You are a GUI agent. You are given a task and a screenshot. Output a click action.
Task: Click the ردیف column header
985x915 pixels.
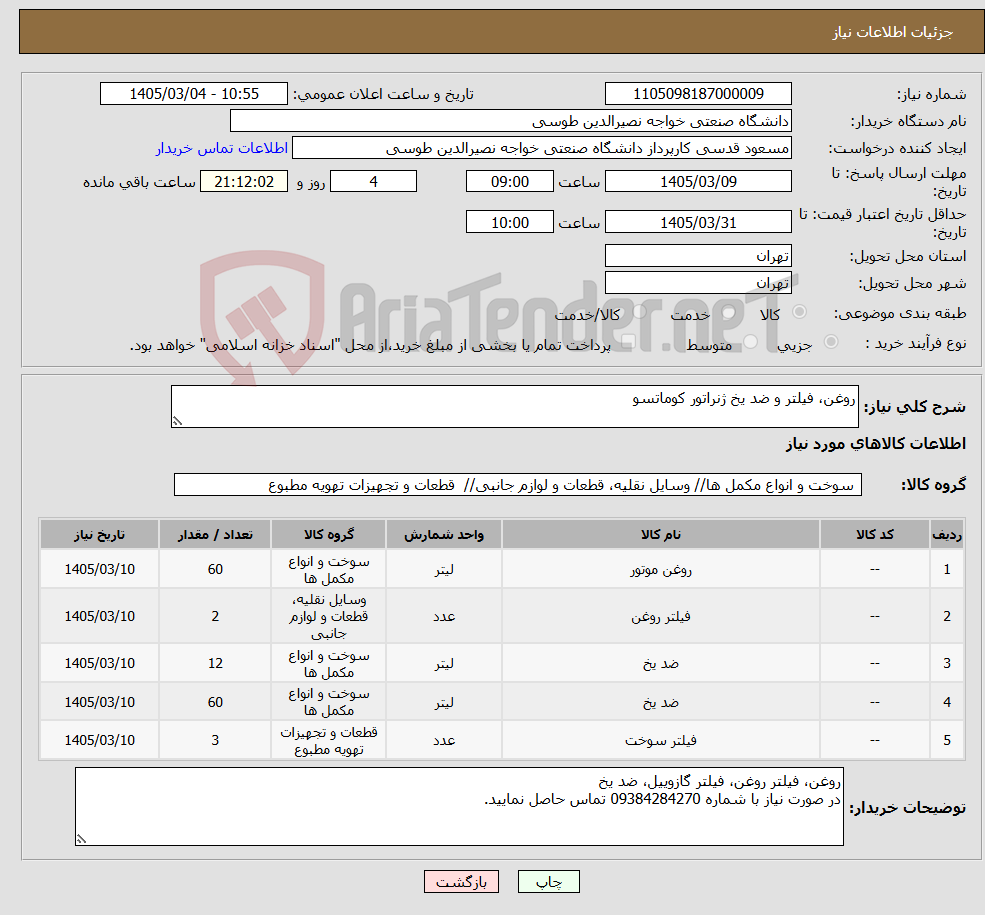click(947, 534)
